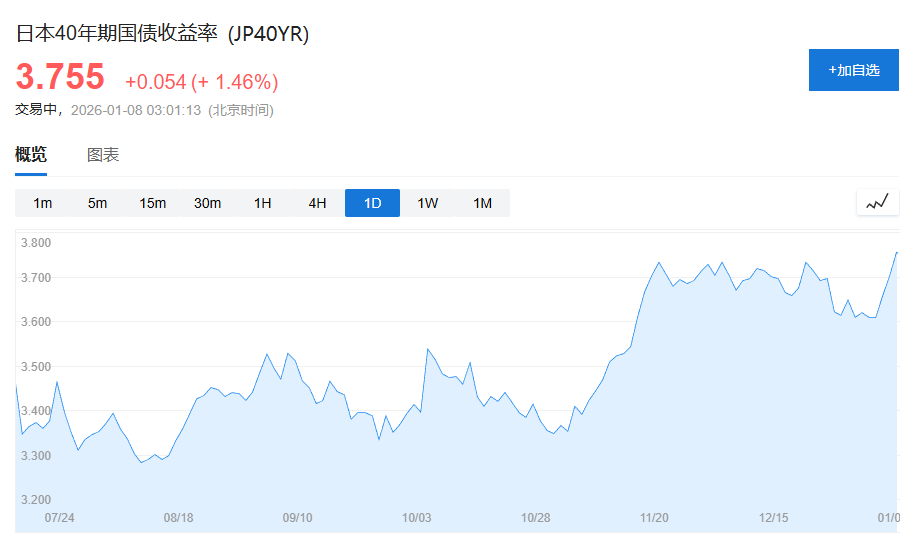Select the 5m interval option

(97, 203)
